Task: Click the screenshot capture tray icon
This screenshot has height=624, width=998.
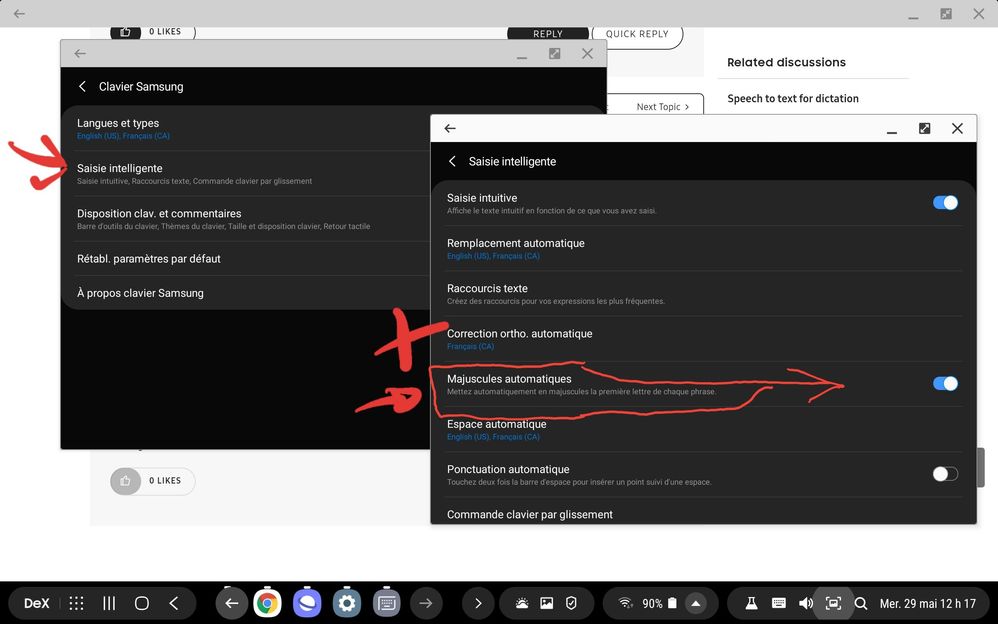Action: click(833, 603)
